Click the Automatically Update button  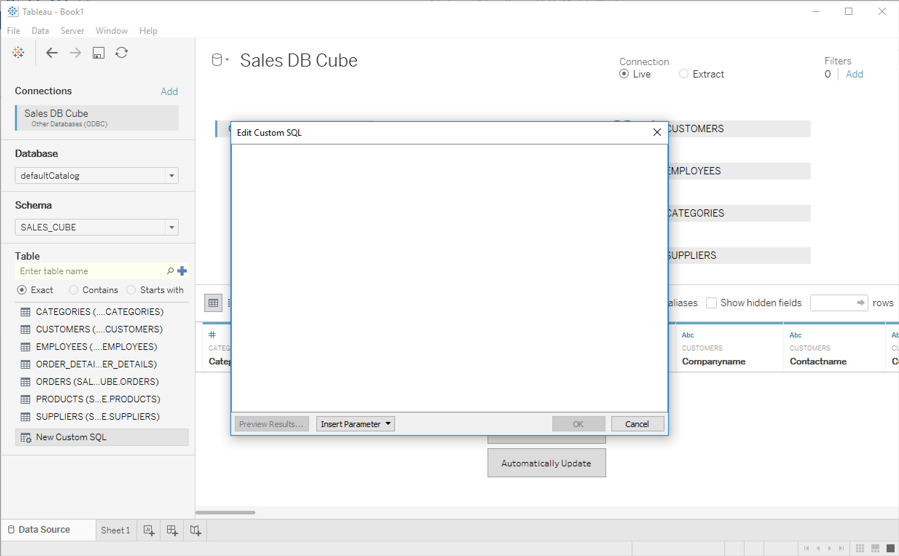[546, 463]
